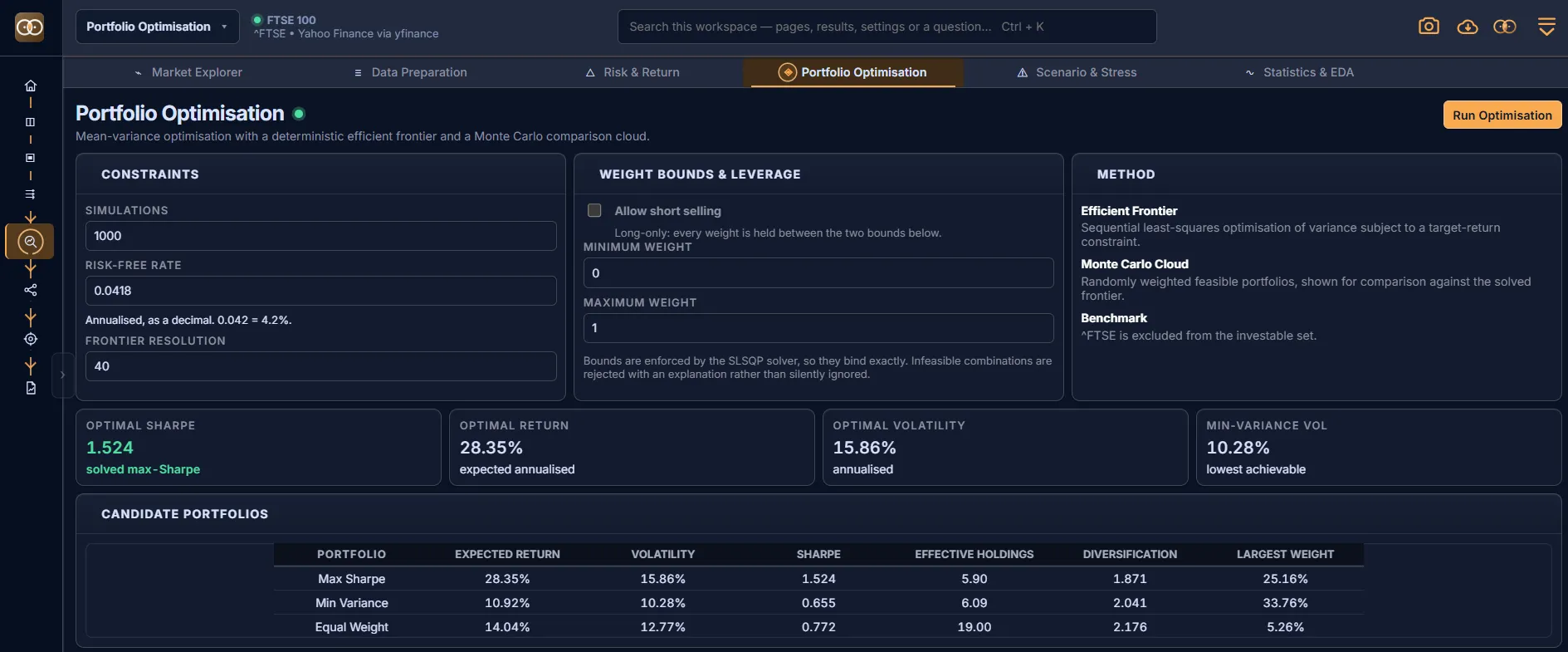The height and width of the screenshot is (652, 1568).
Task: Click the Optimal Return 28.35% value
Action: pos(491,448)
